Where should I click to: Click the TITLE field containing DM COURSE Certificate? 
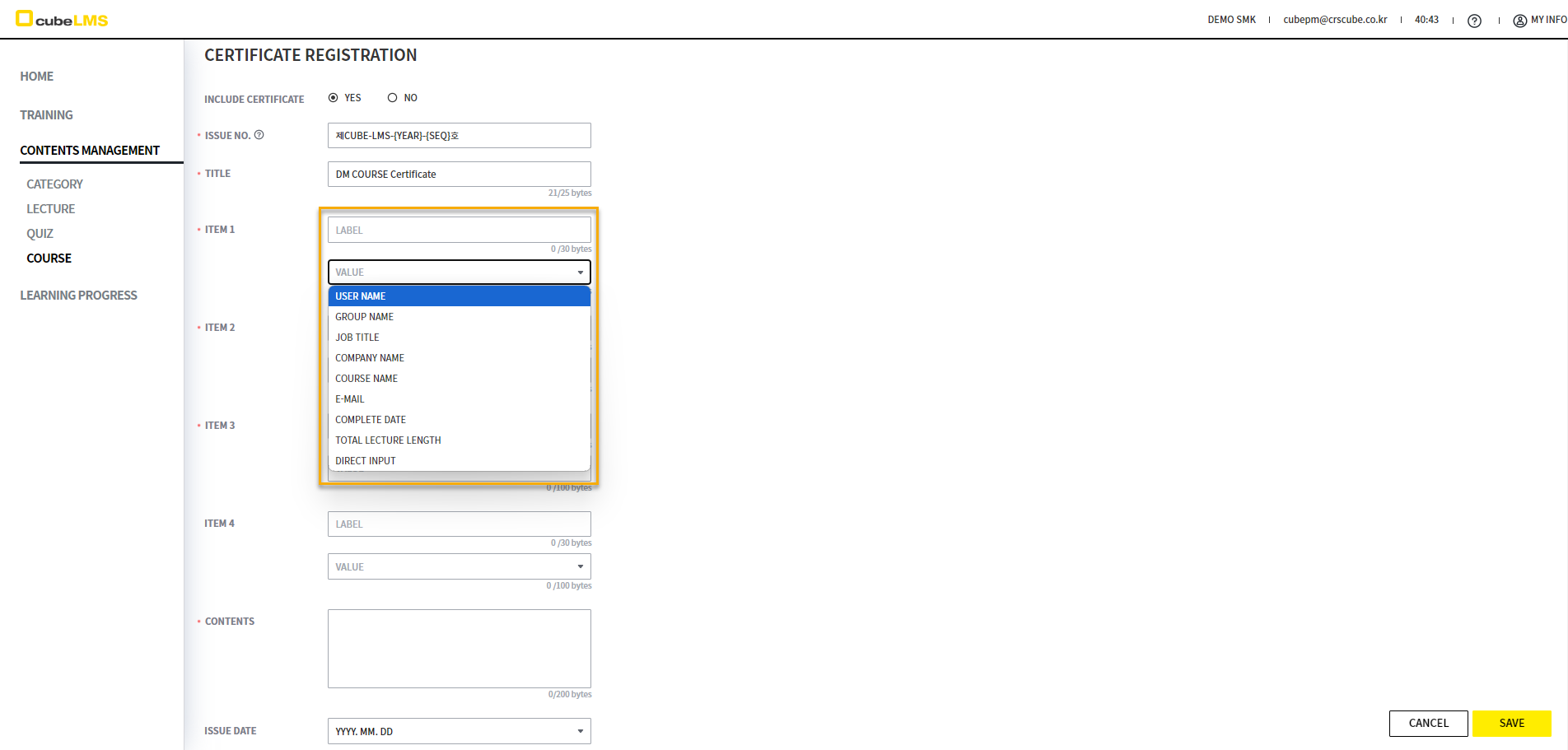click(459, 175)
